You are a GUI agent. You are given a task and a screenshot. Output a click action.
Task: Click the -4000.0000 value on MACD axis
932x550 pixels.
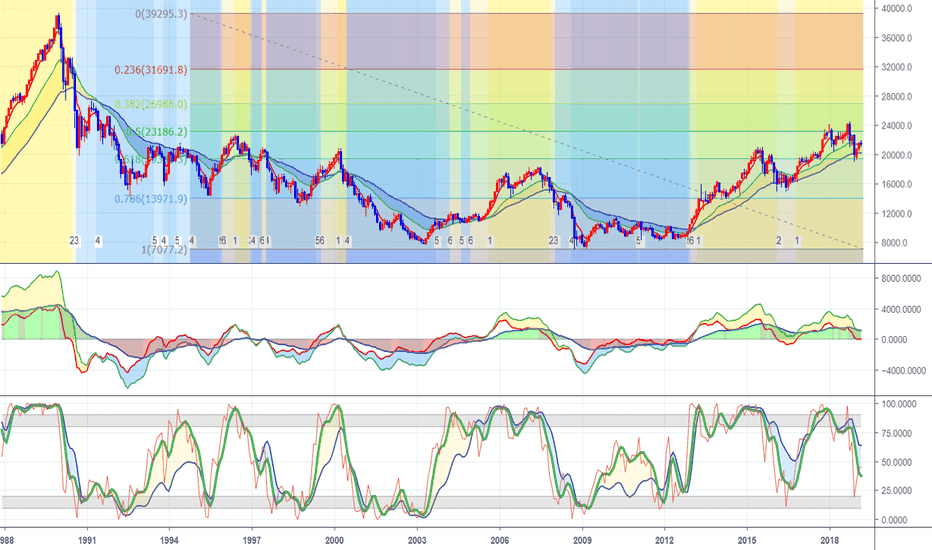903,371
